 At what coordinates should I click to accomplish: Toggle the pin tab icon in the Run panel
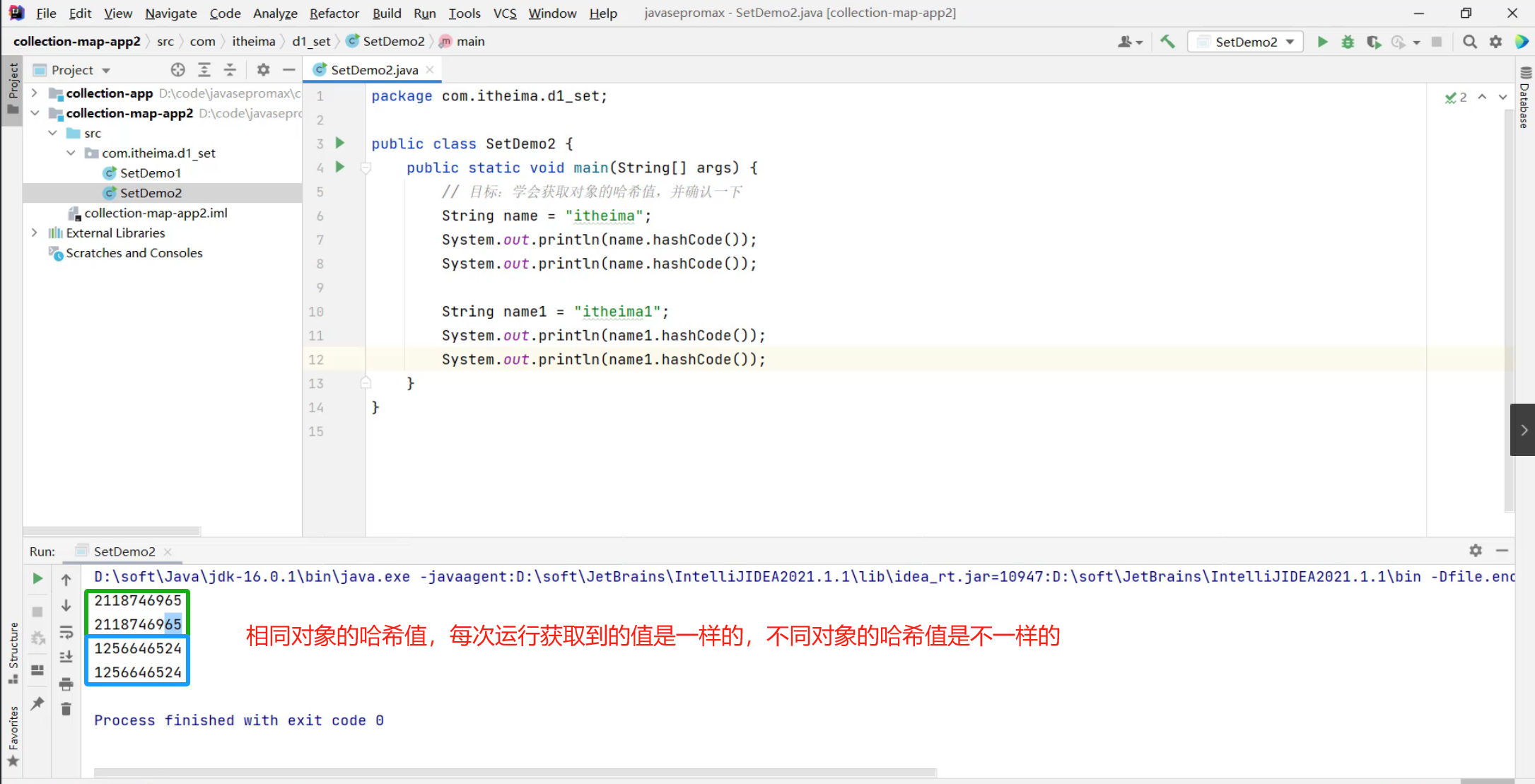click(x=37, y=703)
